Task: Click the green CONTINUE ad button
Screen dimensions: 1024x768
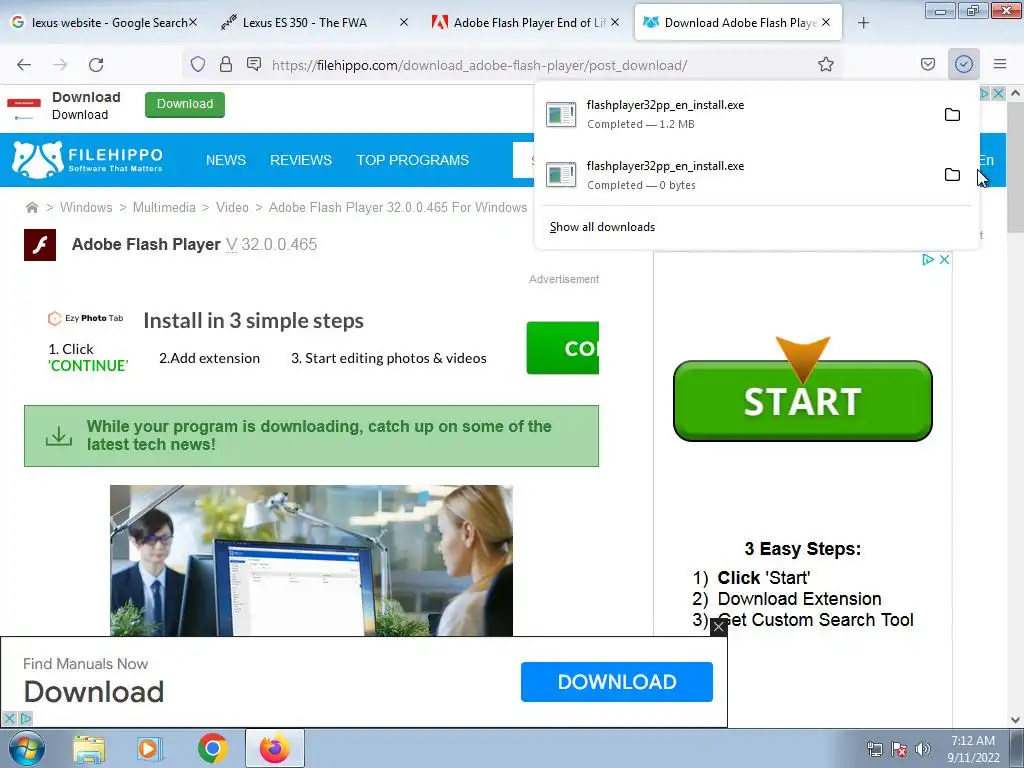Action: (x=563, y=348)
